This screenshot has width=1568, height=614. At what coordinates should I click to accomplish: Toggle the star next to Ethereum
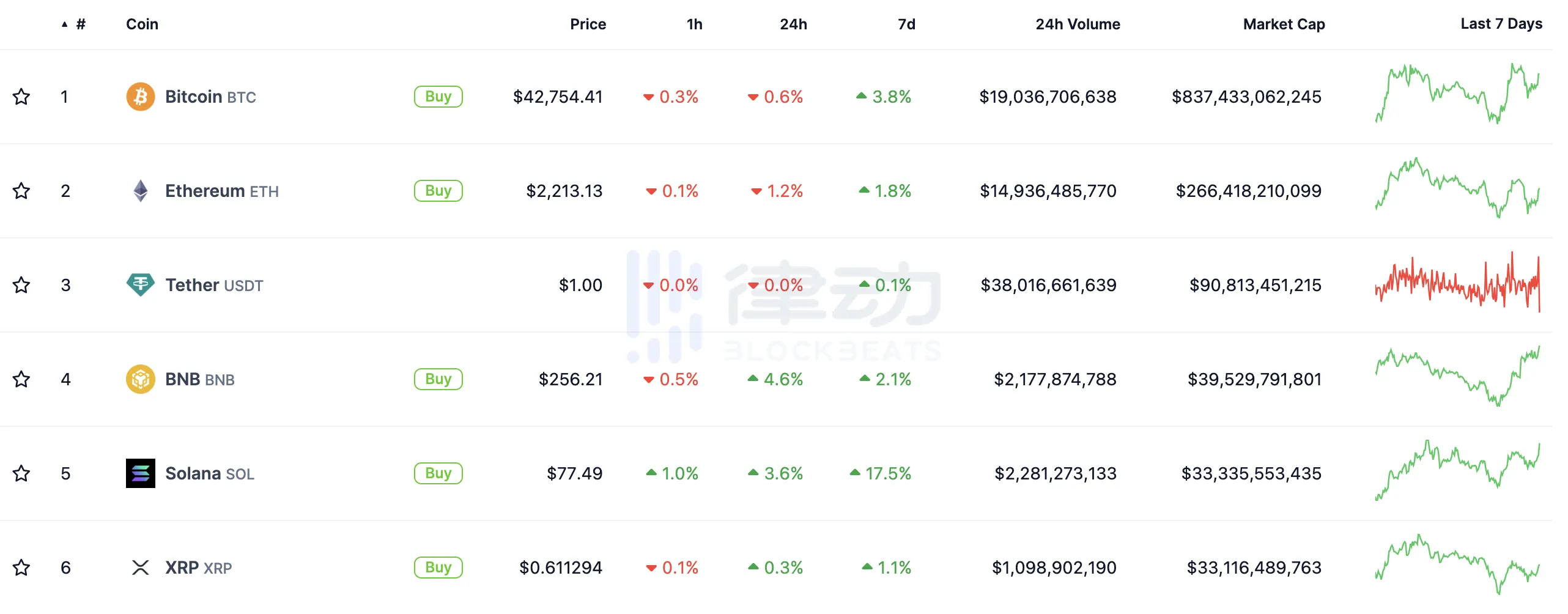coord(21,191)
